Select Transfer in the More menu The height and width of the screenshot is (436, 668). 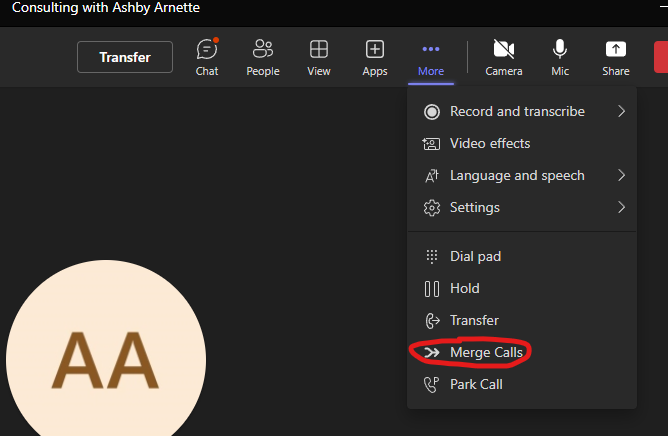(x=522, y=321)
